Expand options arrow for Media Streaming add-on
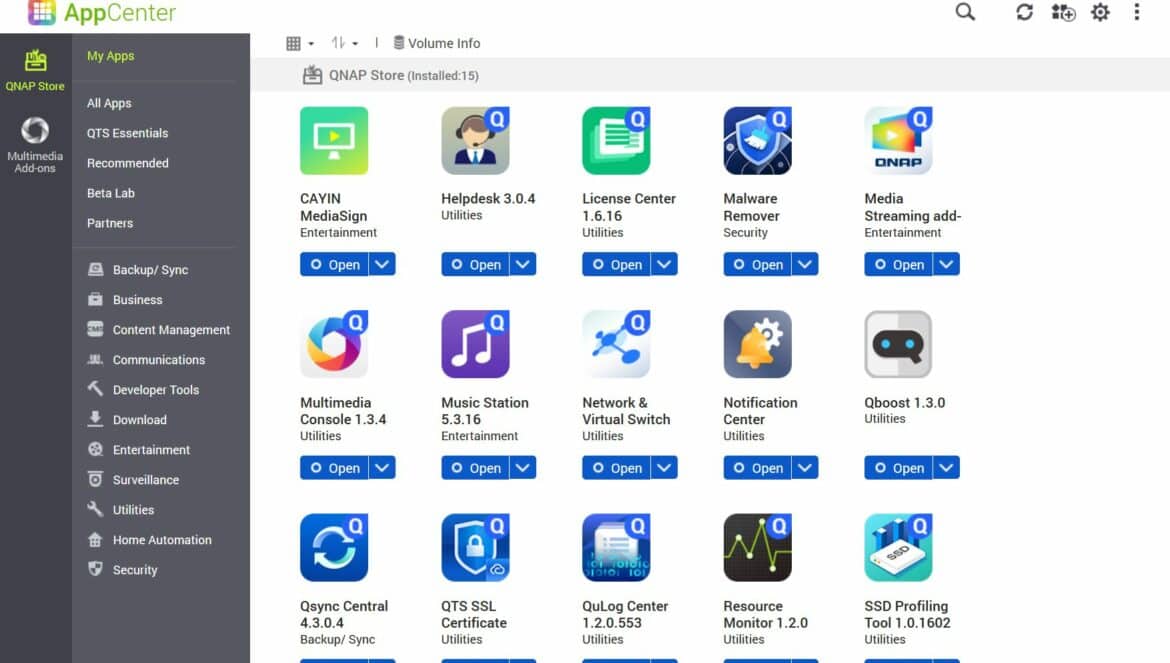 pyautogui.click(x=946, y=264)
